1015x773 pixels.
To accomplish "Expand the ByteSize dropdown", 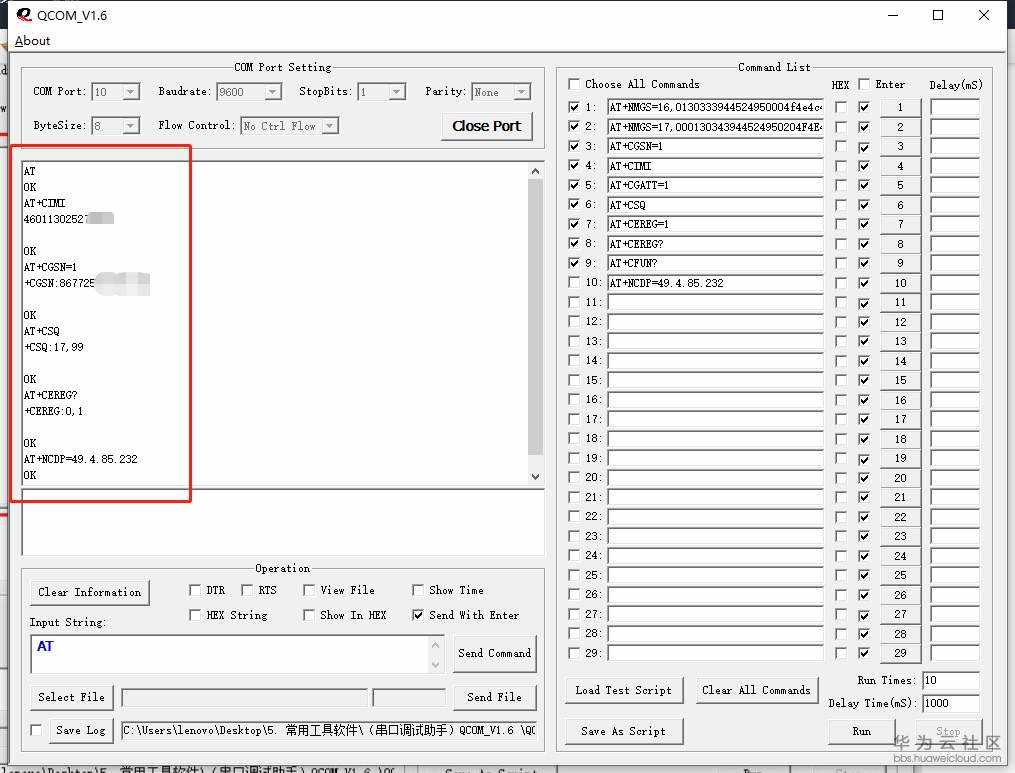I will tap(131, 126).
